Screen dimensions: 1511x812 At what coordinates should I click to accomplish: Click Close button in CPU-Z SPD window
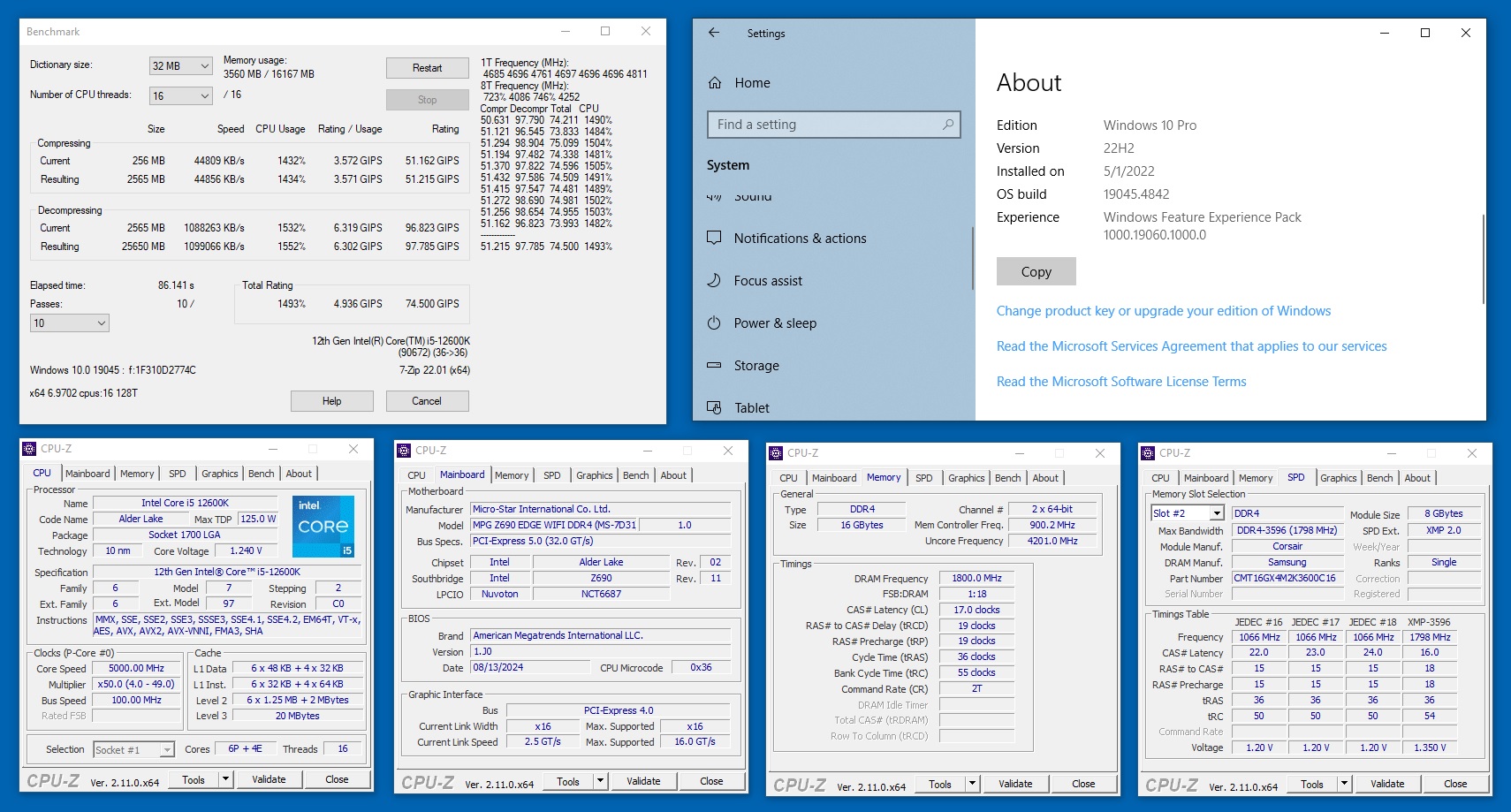[x=1455, y=784]
